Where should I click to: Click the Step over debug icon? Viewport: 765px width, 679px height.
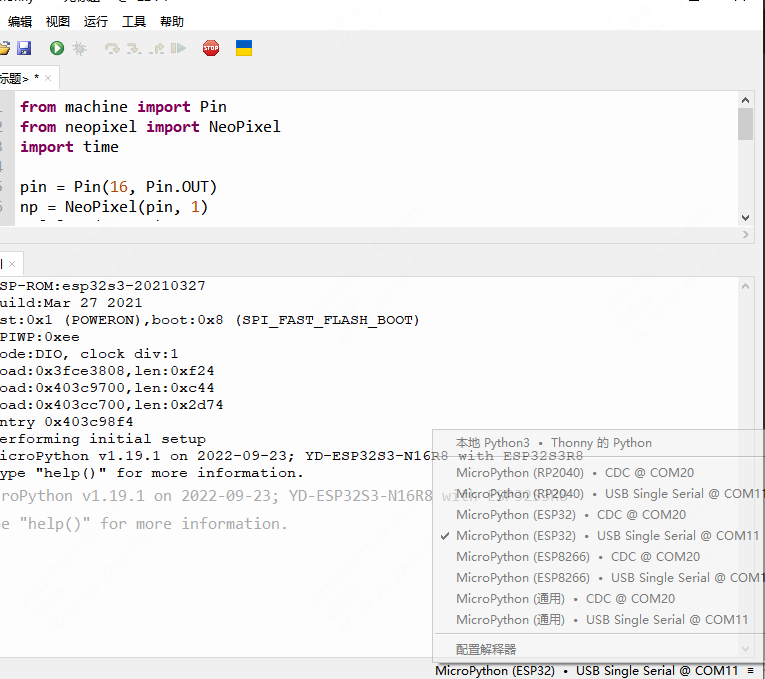point(112,48)
